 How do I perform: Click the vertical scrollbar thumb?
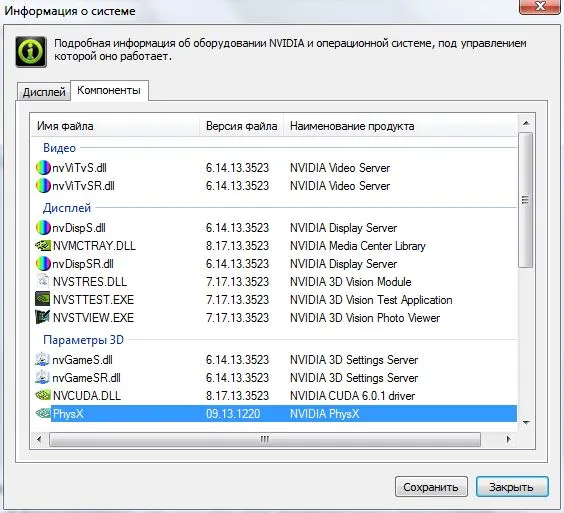point(526,200)
